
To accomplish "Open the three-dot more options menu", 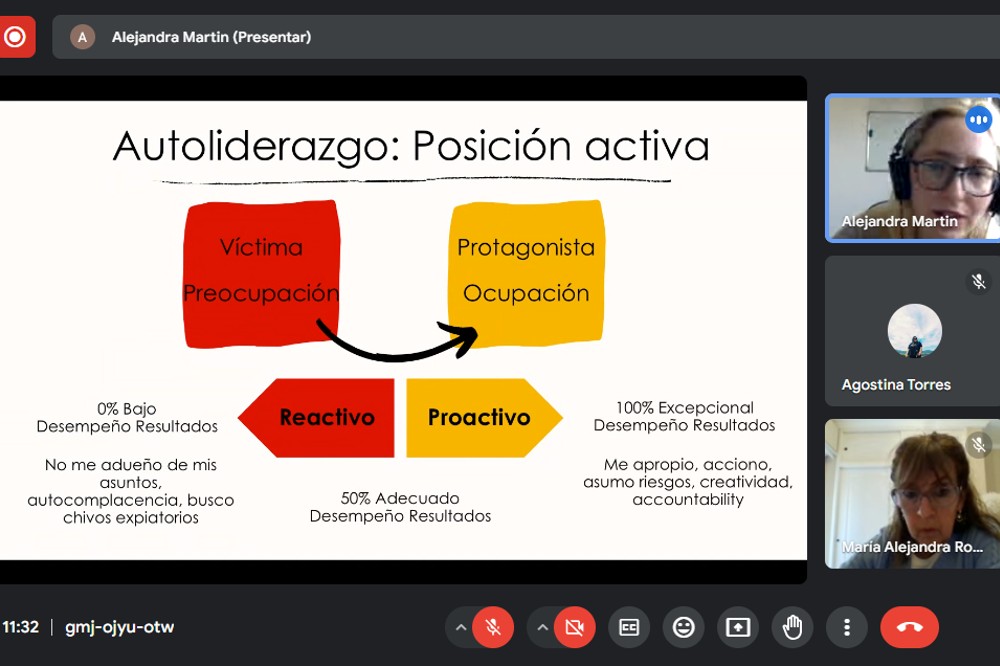I will coord(847,627).
